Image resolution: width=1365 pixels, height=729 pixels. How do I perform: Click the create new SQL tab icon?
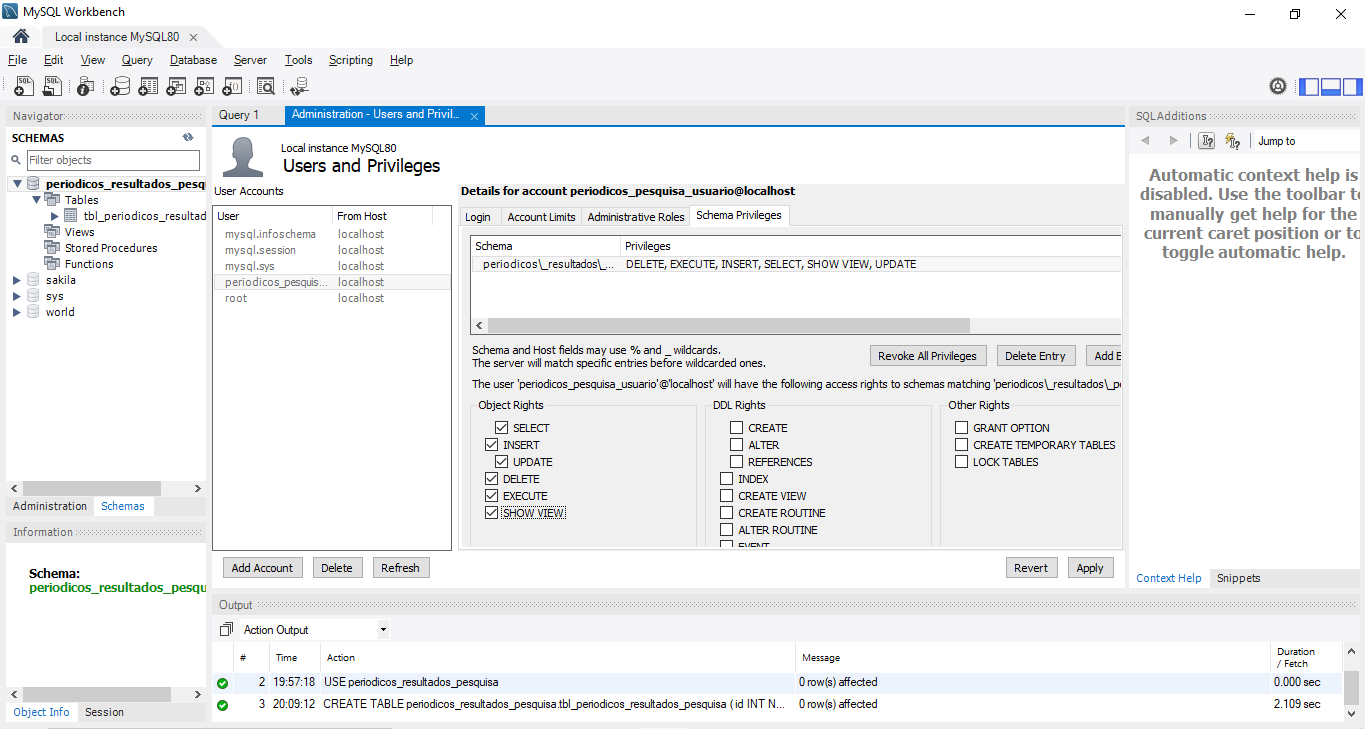point(24,87)
